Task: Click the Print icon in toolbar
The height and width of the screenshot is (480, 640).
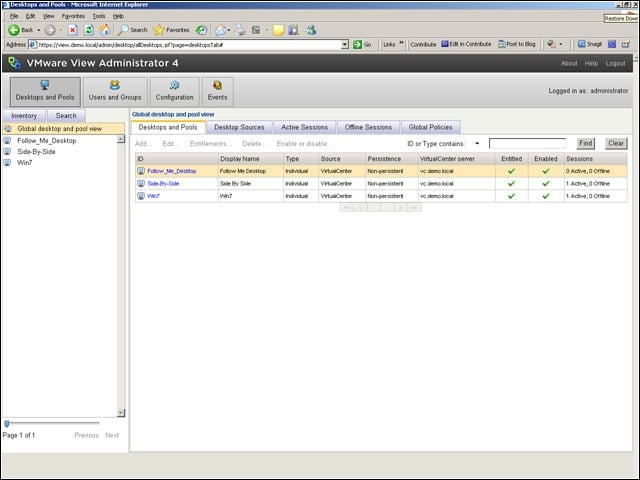Action: click(240, 30)
